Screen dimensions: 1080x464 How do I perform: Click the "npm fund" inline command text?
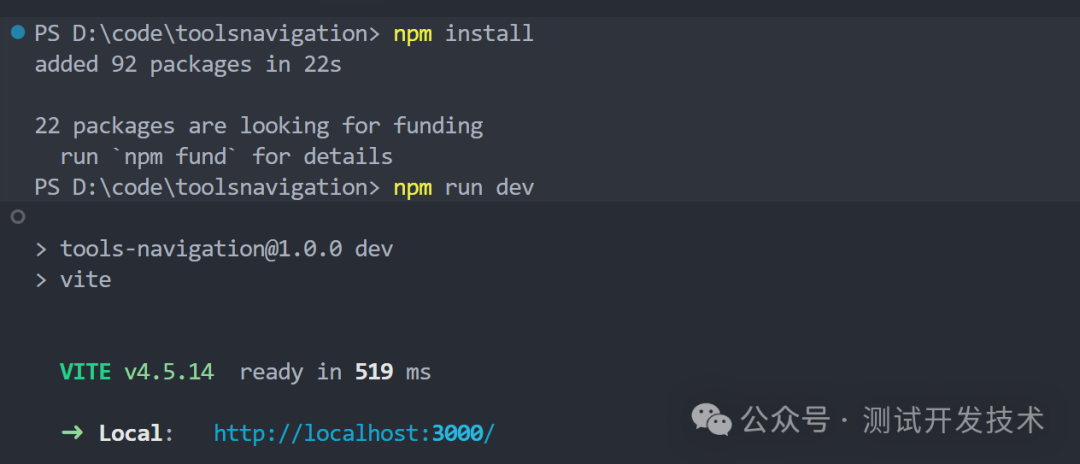click(x=175, y=157)
